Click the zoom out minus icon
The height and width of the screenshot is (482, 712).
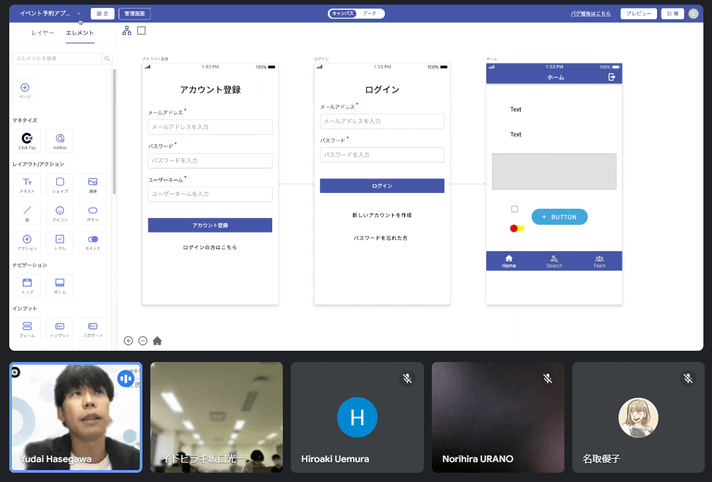(143, 340)
